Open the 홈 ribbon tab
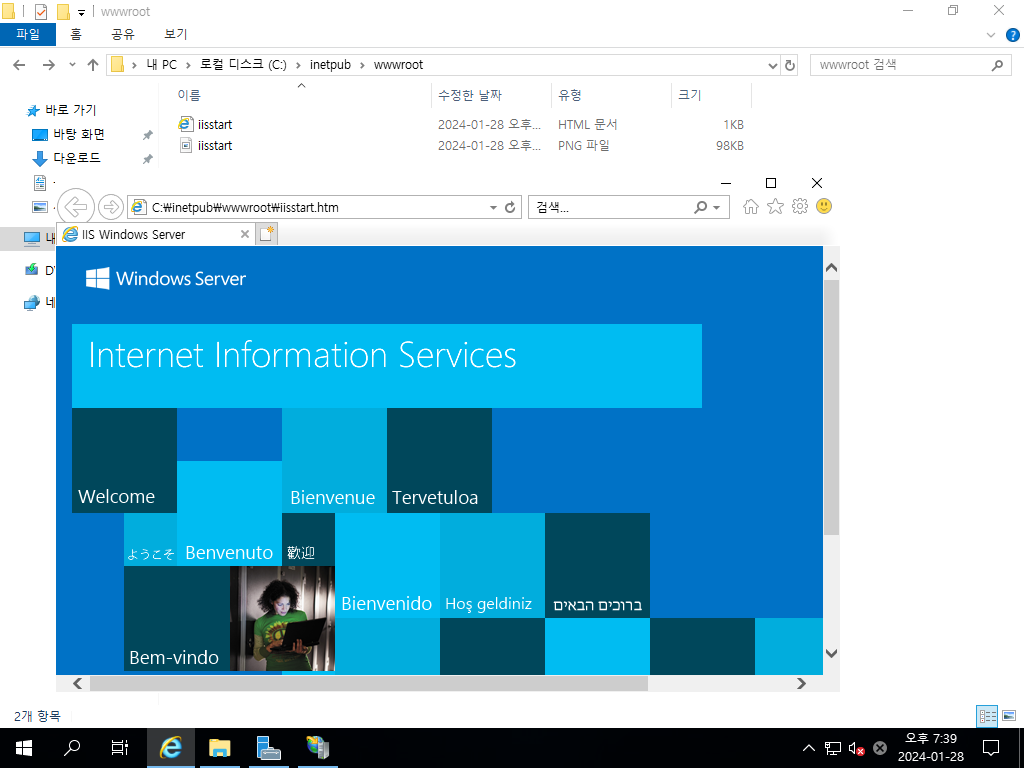Screen dimensions: 1024x768 (x=76, y=34)
